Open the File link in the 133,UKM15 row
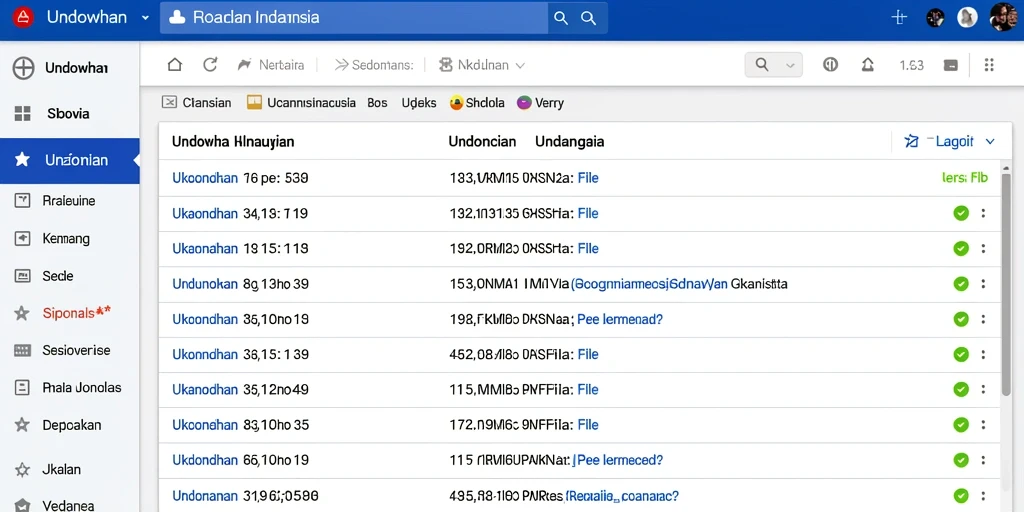 588,178
